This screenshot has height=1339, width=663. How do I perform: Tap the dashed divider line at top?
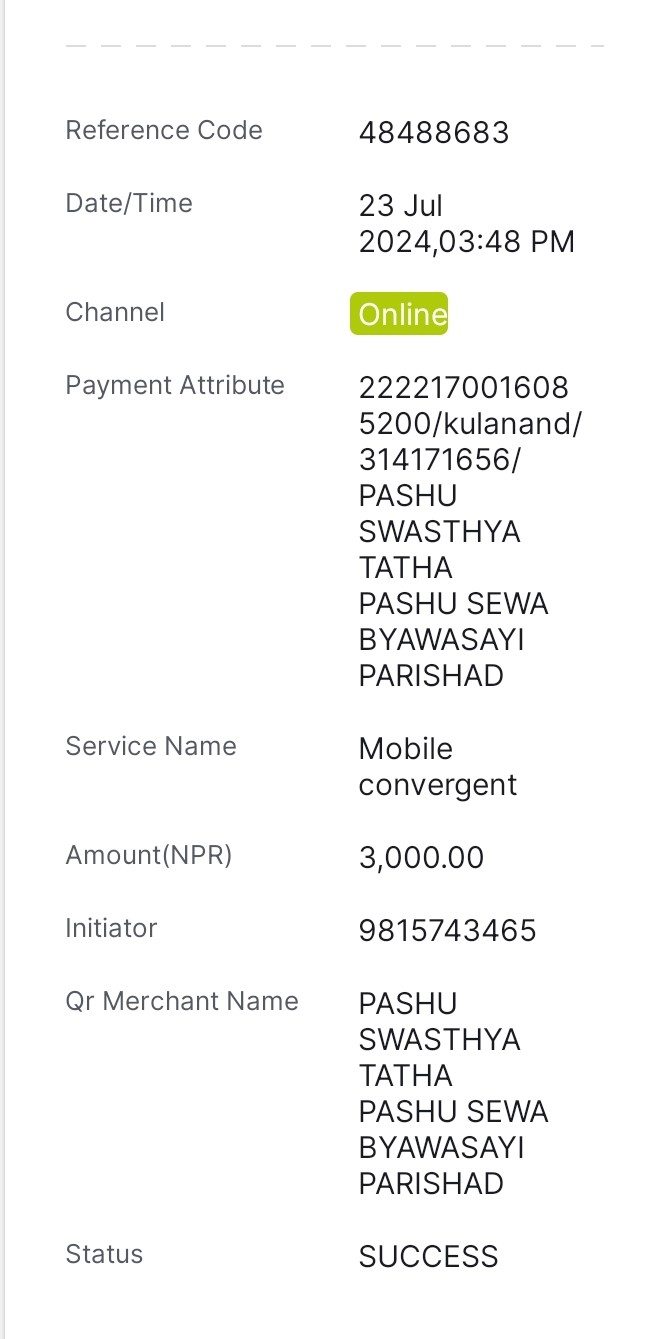(x=335, y=46)
